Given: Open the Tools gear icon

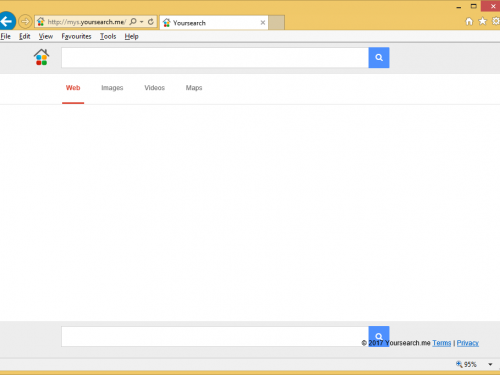Looking at the screenshot, I should click(x=496, y=21).
